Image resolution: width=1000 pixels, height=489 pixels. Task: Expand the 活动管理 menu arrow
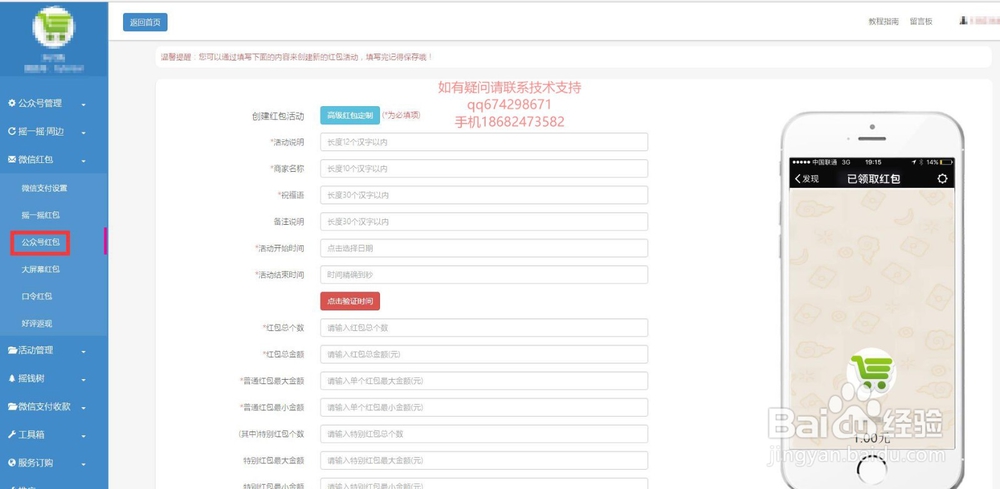[84, 351]
